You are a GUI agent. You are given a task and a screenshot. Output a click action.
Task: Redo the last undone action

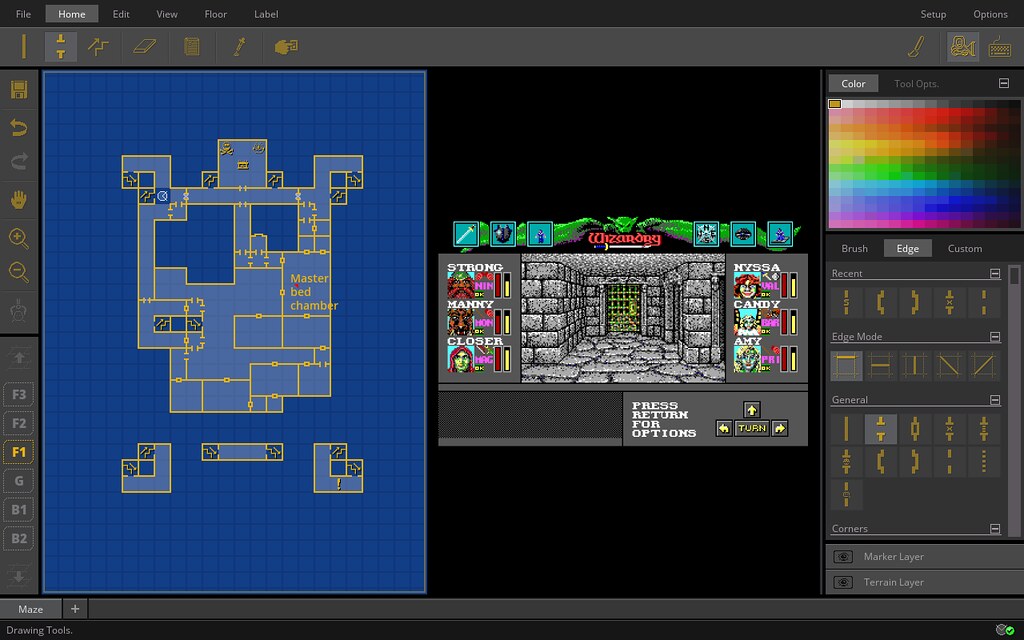tap(19, 161)
